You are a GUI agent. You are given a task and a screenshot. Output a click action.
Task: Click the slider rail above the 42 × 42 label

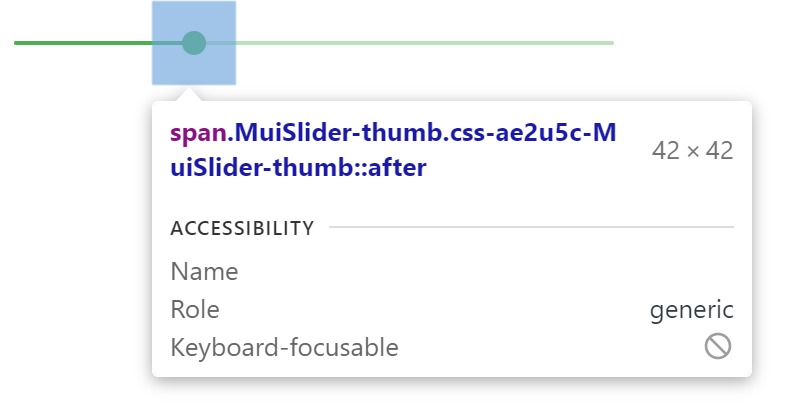click(x=600, y=43)
